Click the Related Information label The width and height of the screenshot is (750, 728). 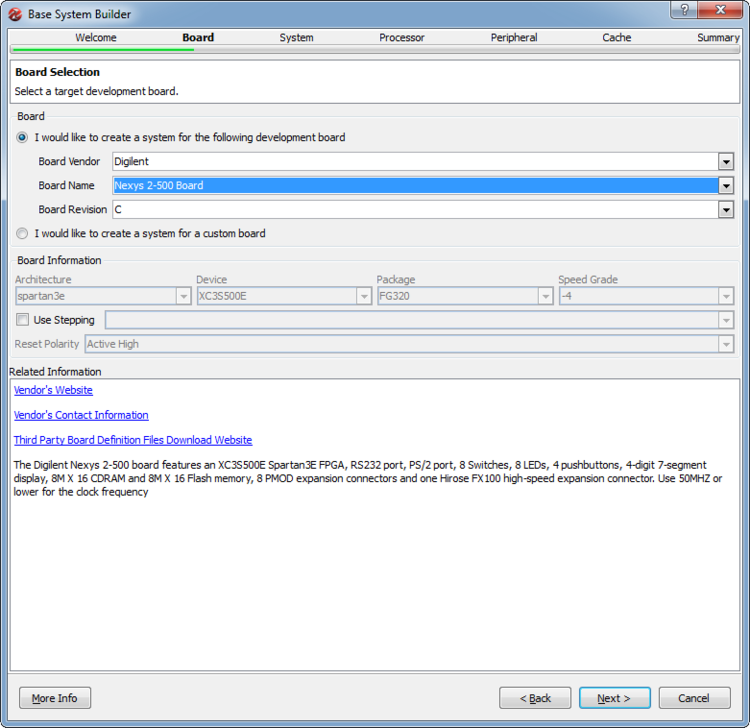tap(55, 372)
